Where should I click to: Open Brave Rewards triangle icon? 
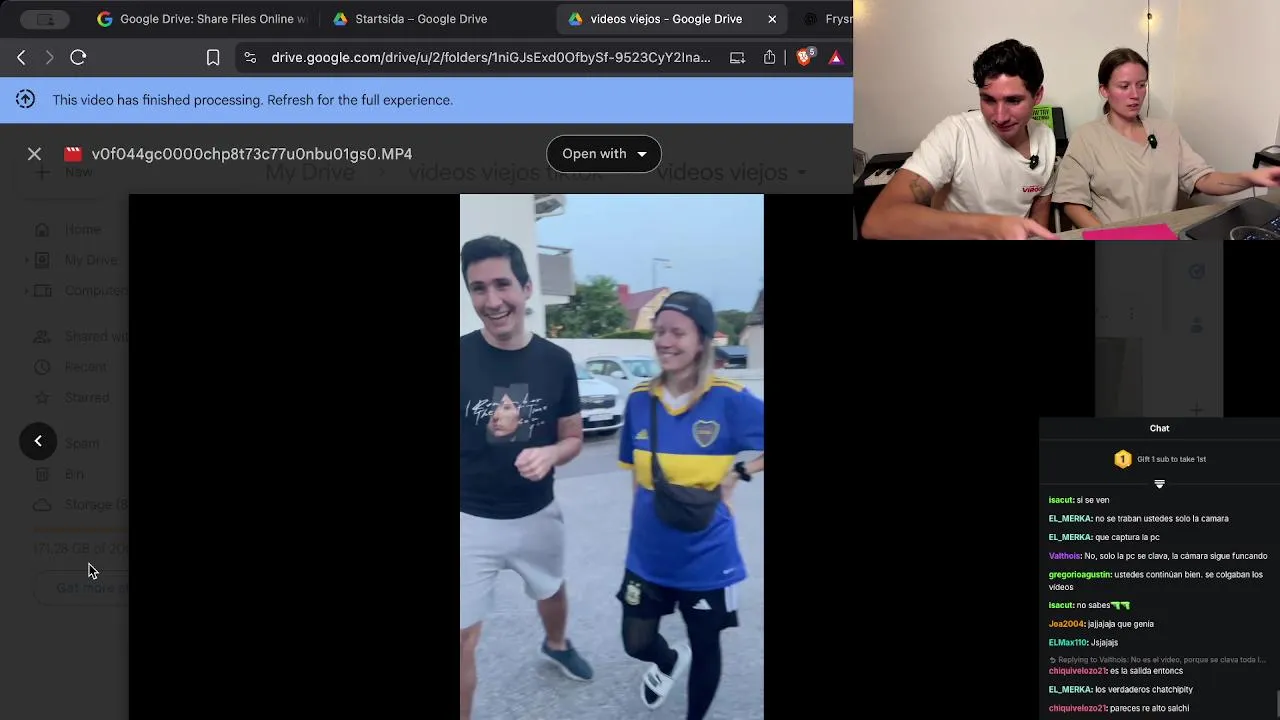tap(836, 58)
